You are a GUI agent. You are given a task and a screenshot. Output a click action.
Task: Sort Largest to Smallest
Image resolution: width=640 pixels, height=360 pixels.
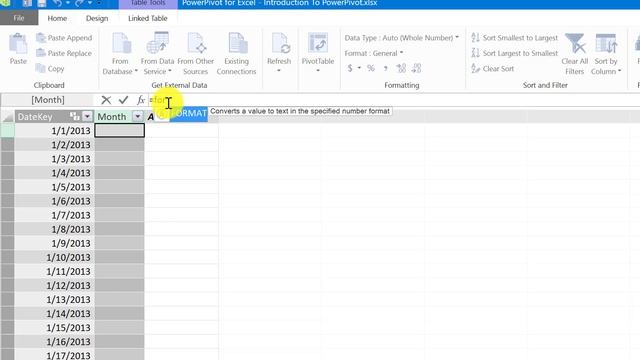click(514, 53)
